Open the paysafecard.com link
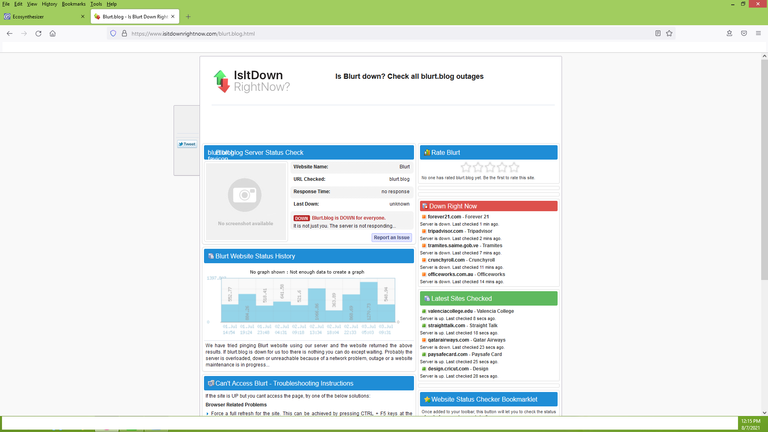Viewport: 768px width, 432px height. pyautogui.click(x=448, y=354)
